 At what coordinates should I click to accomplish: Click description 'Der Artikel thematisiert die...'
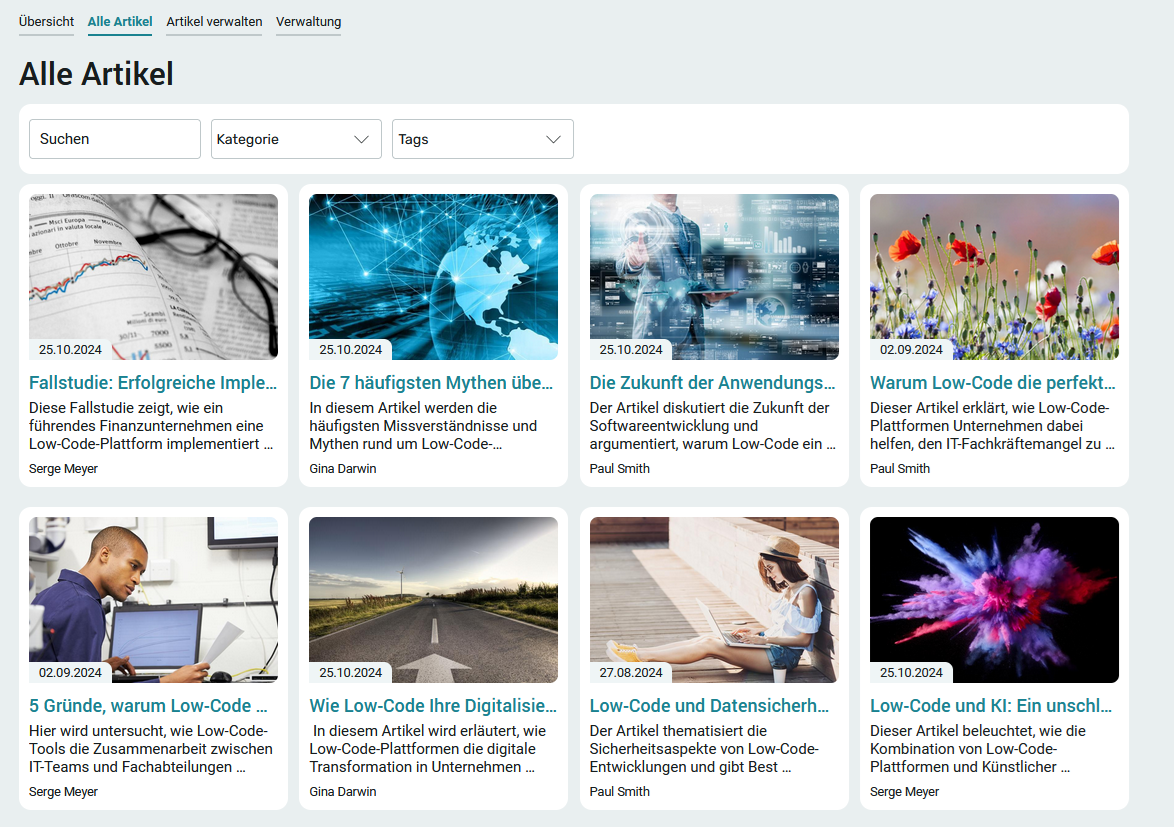(704, 749)
